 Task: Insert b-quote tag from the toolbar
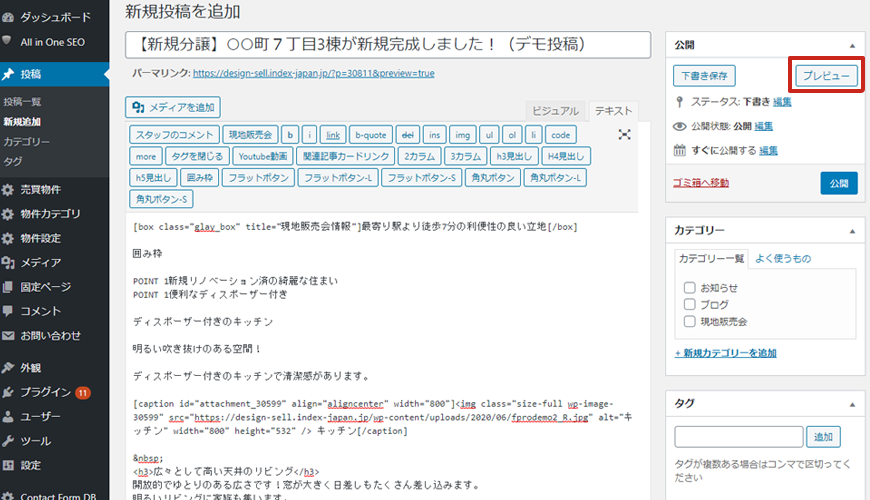[370, 135]
